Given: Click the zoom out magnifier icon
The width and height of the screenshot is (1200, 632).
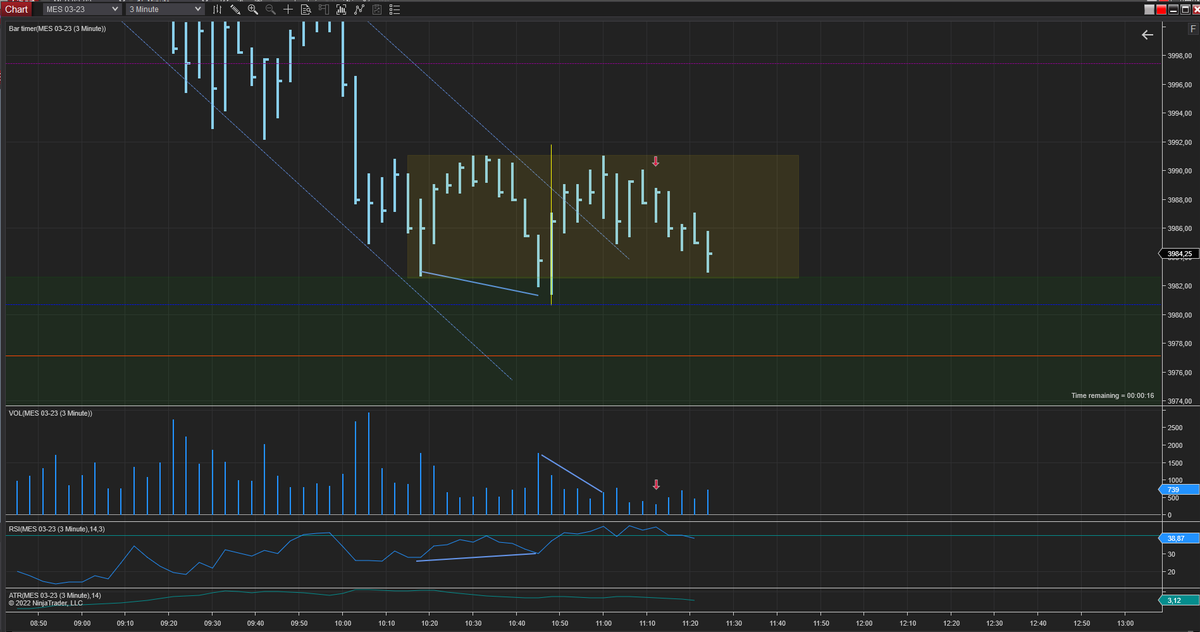Looking at the screenshot, I should click(271, 9).
